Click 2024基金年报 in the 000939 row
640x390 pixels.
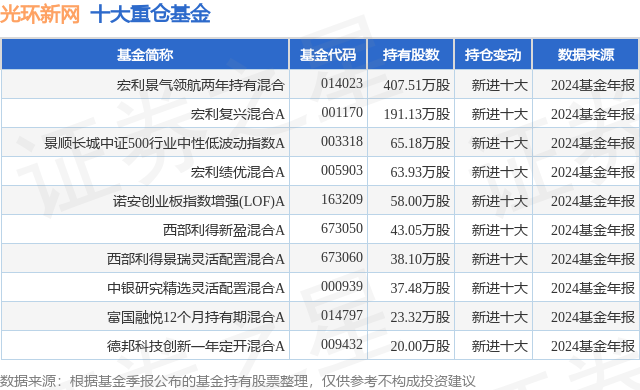tap(593, 288)
